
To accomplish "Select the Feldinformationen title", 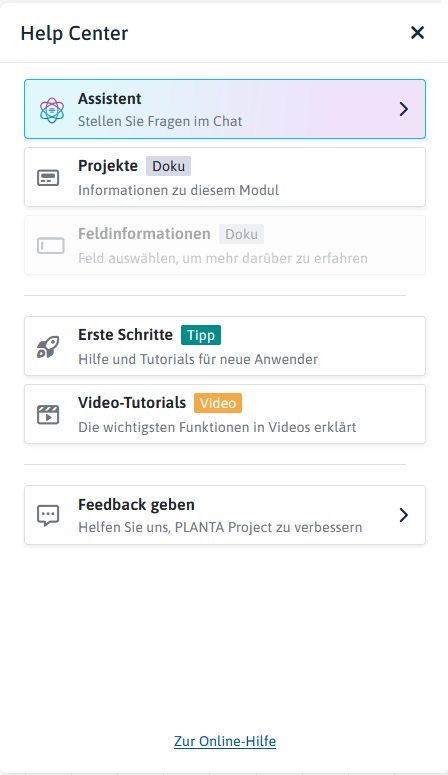I will coord(144,233).
